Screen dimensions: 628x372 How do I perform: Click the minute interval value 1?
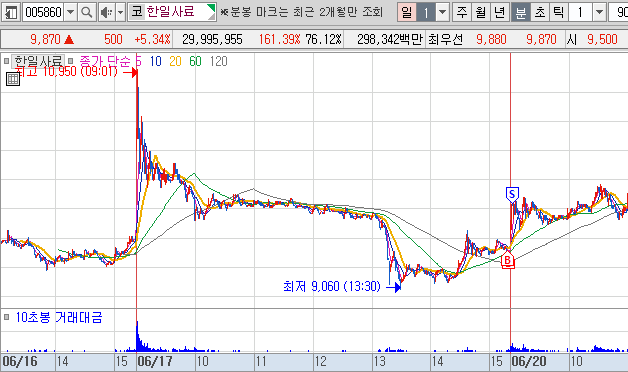click(x=580, y=12)
